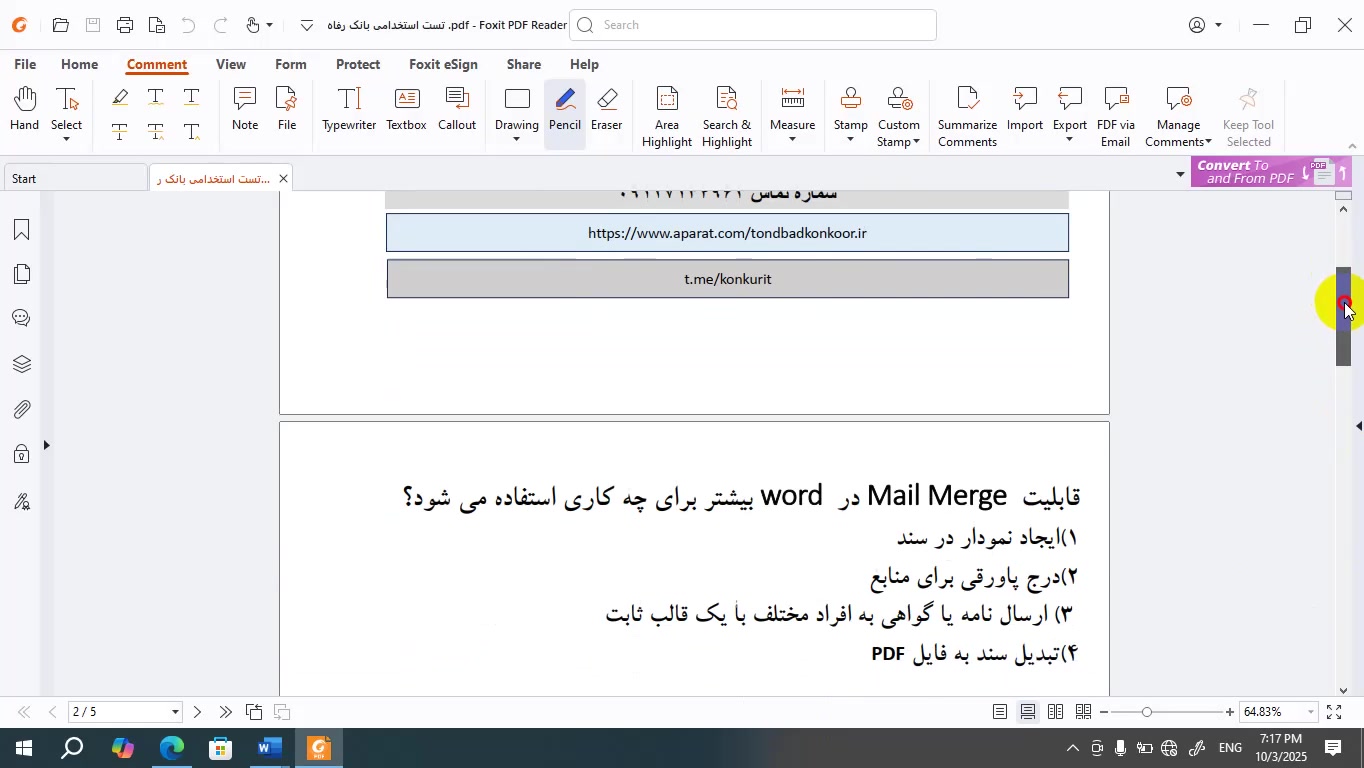Open the Security settings panel in sidebar
The width and height of the screenshot is (1364, 768).
21,455
